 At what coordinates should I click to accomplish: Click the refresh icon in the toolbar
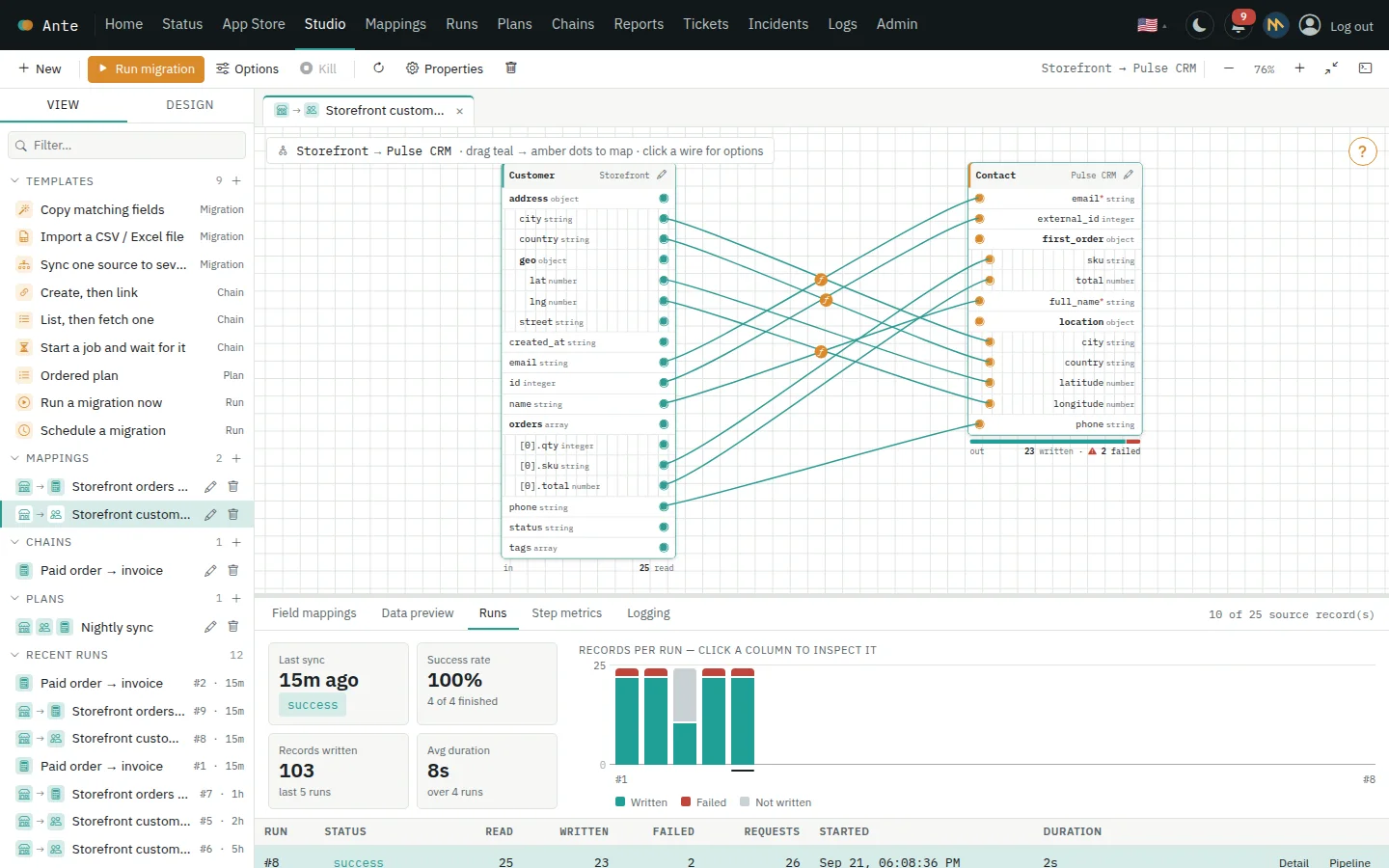(x=378, y=68)
